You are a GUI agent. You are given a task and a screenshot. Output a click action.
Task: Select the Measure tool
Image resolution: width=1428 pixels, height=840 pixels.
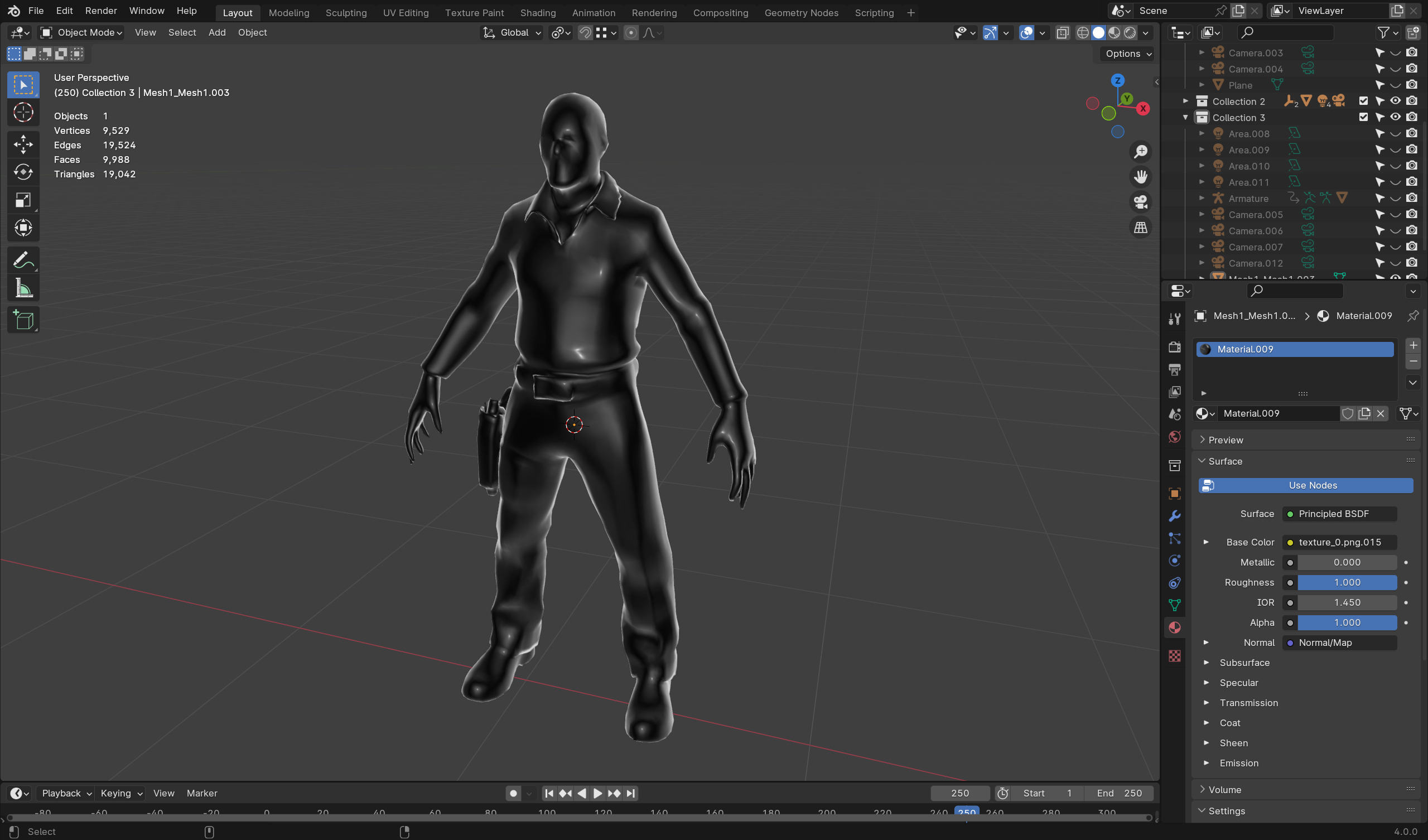click(23, 288)
